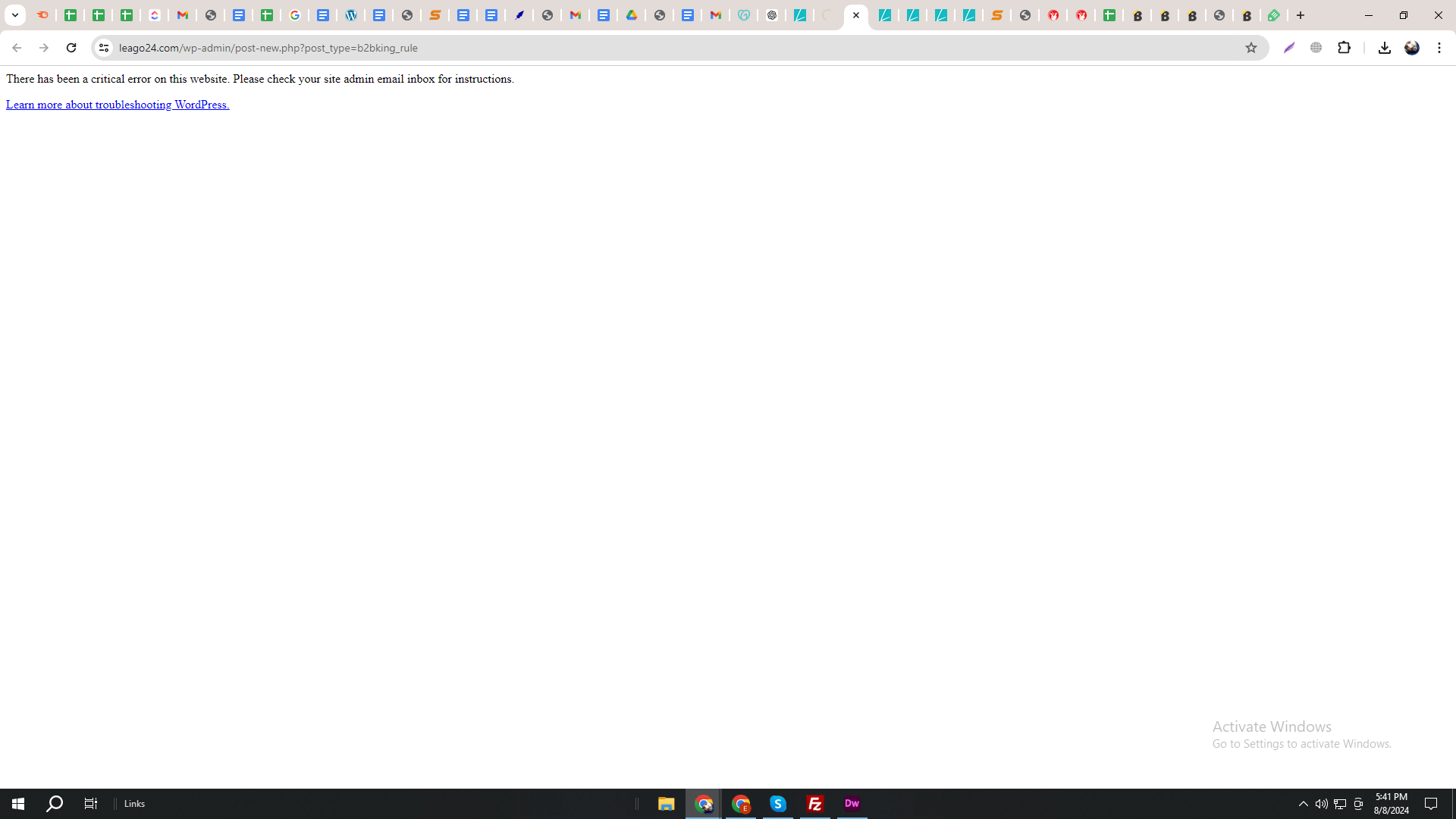Switch to the blue quill tab

[519, 15]
